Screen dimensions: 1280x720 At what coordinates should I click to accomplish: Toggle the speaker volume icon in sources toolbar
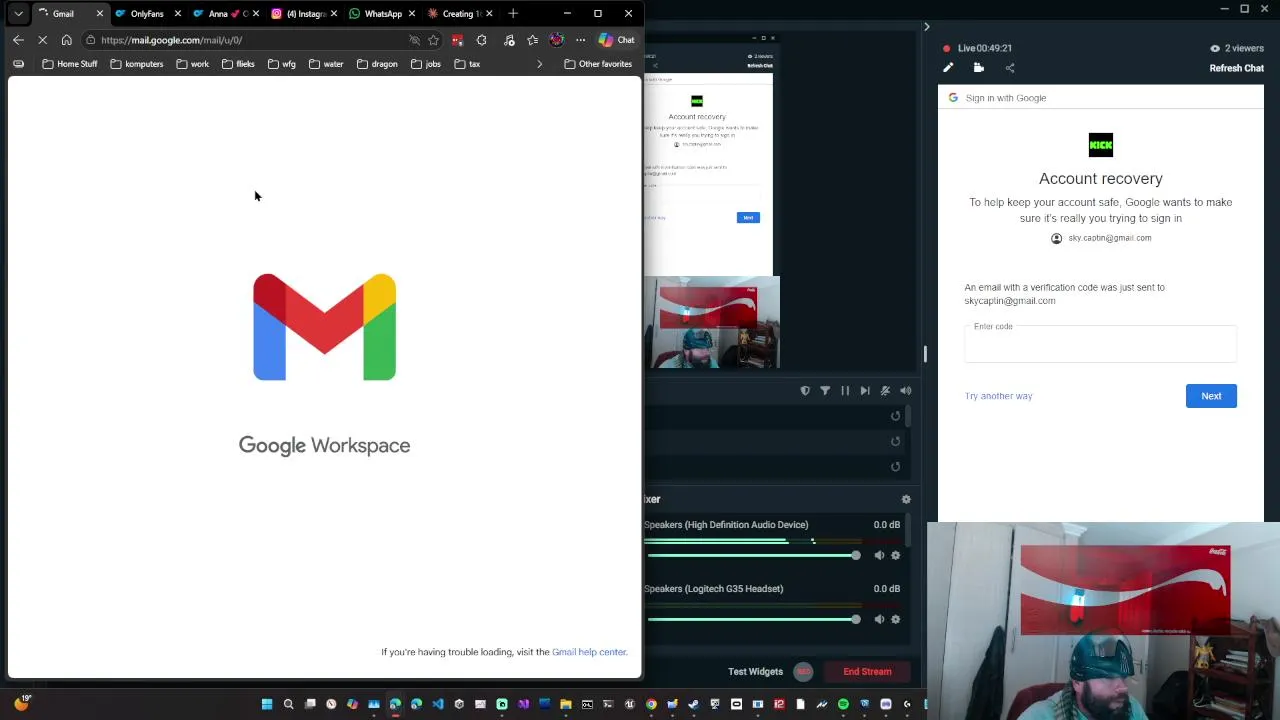(x=905, y=391)
